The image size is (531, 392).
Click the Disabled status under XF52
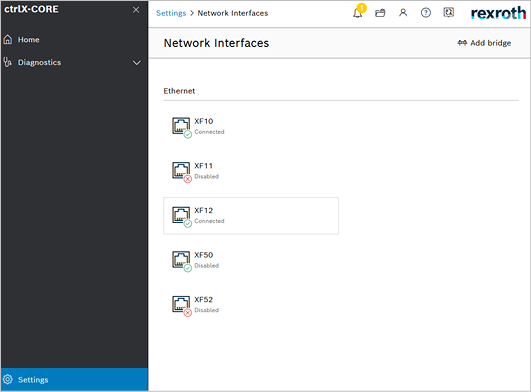[207, 310]
